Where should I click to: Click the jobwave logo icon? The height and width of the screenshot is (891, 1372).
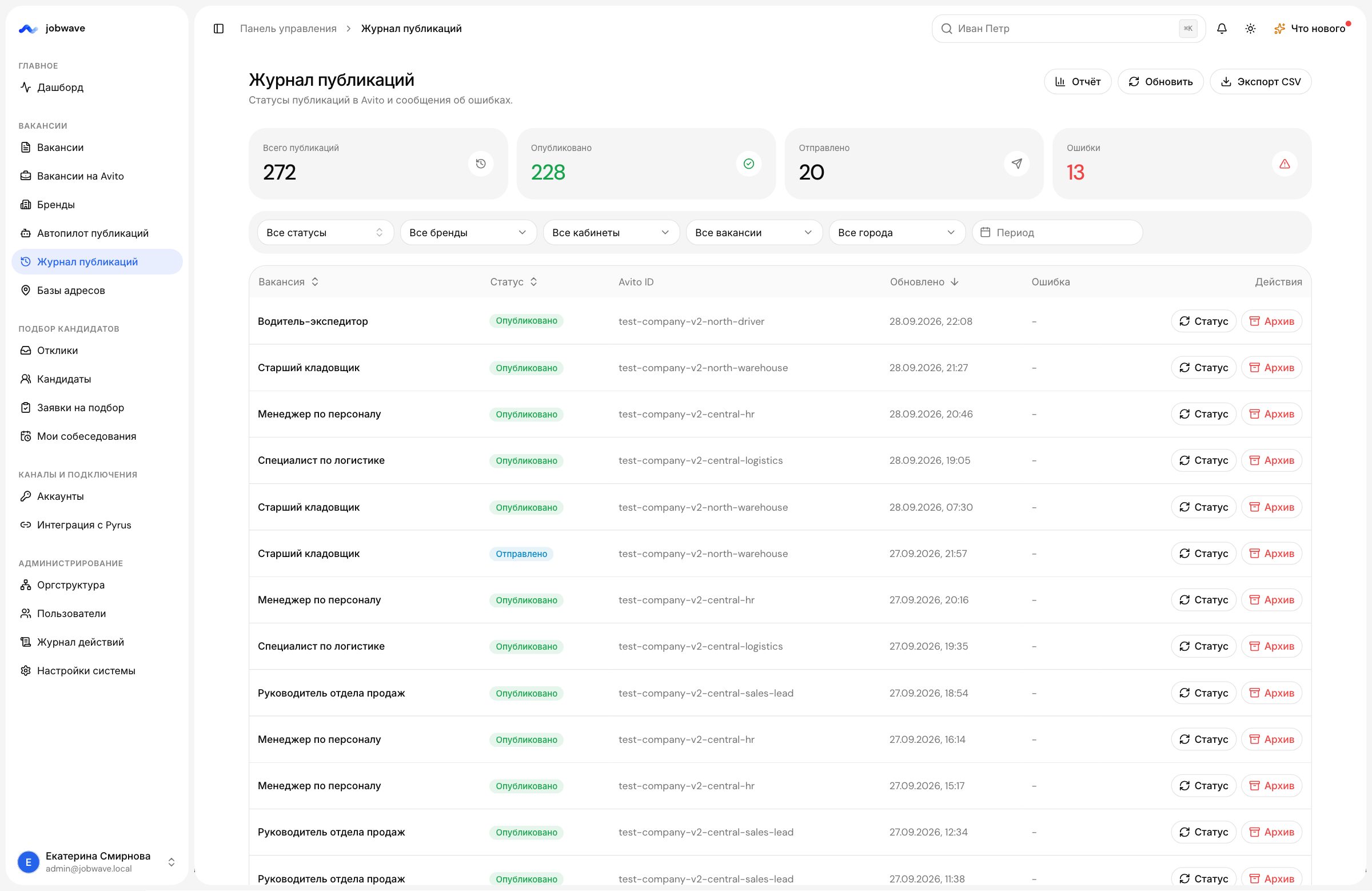pyautogui.click(x=27, y=28)
